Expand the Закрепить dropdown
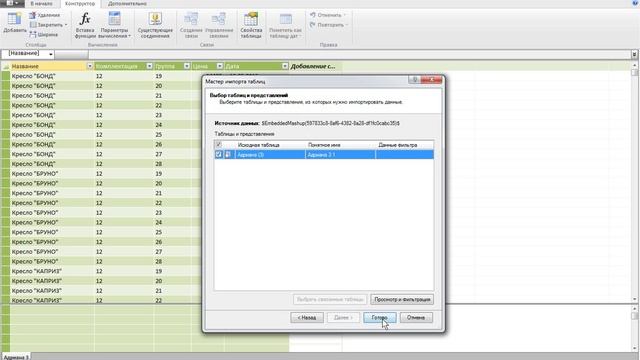Image resolution: width=640 pixels, height=360 pixels. (66, 25)
